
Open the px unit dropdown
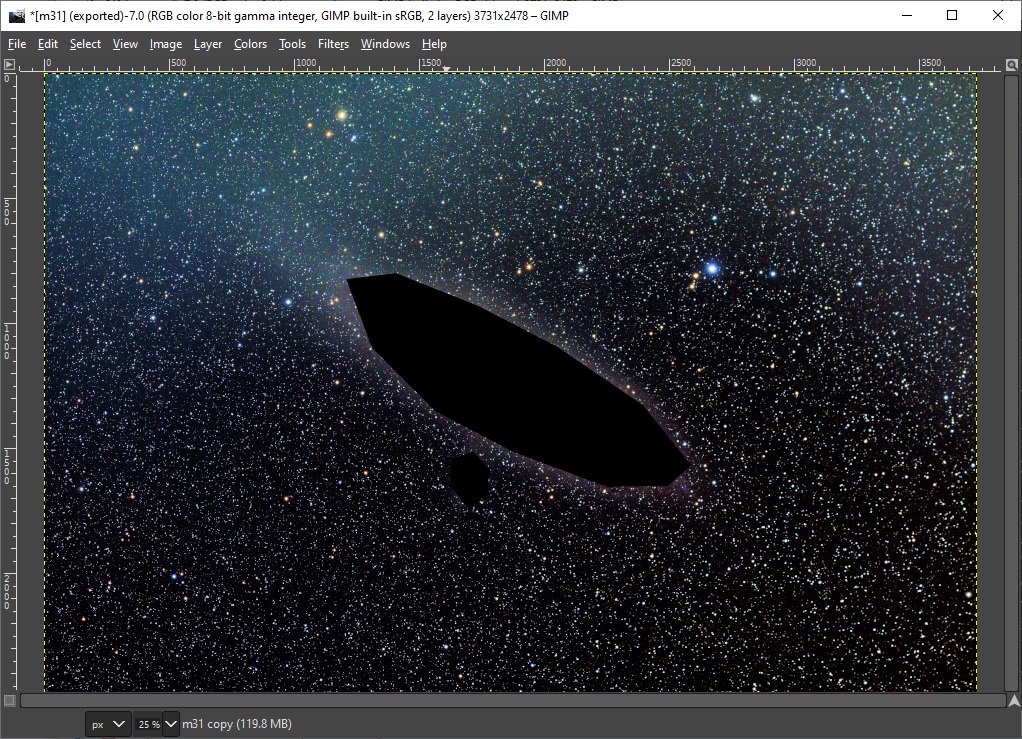point(108,723)
